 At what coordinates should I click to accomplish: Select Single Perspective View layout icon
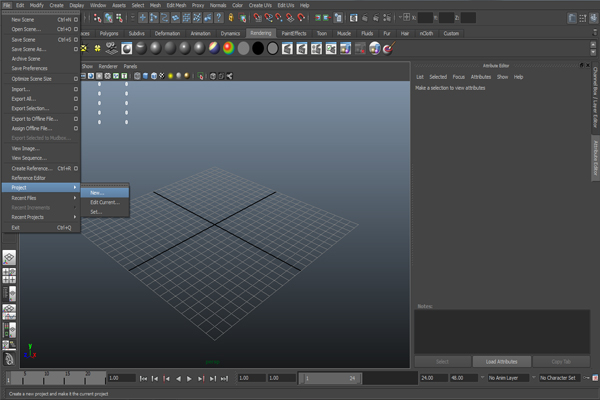coord(9,257)
